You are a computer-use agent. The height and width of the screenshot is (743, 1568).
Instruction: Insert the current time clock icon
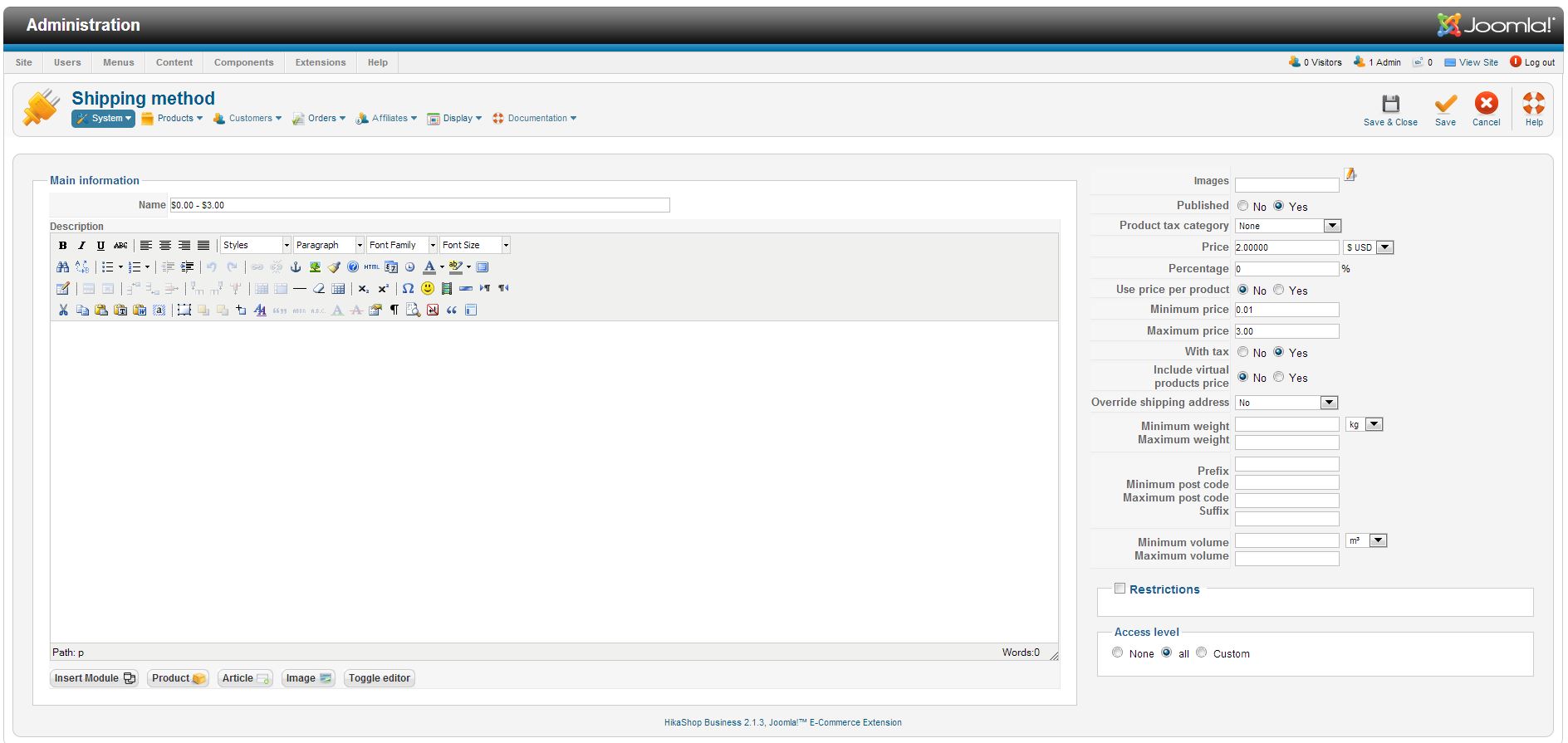[x=409, y=266]
